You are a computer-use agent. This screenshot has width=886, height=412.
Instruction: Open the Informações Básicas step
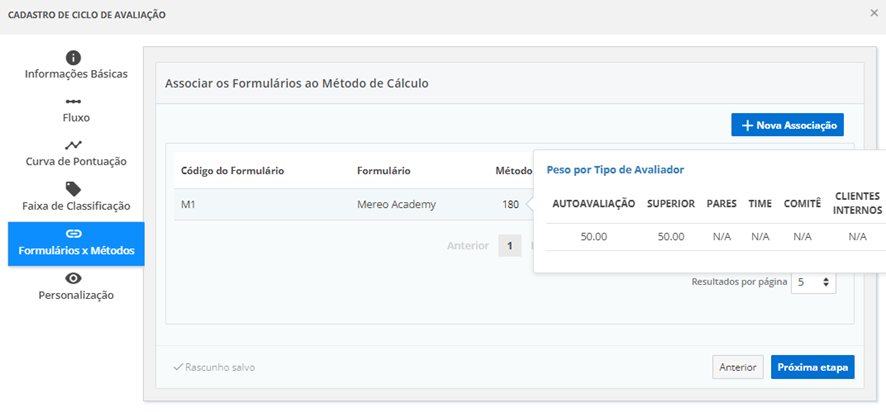[76, 74]
